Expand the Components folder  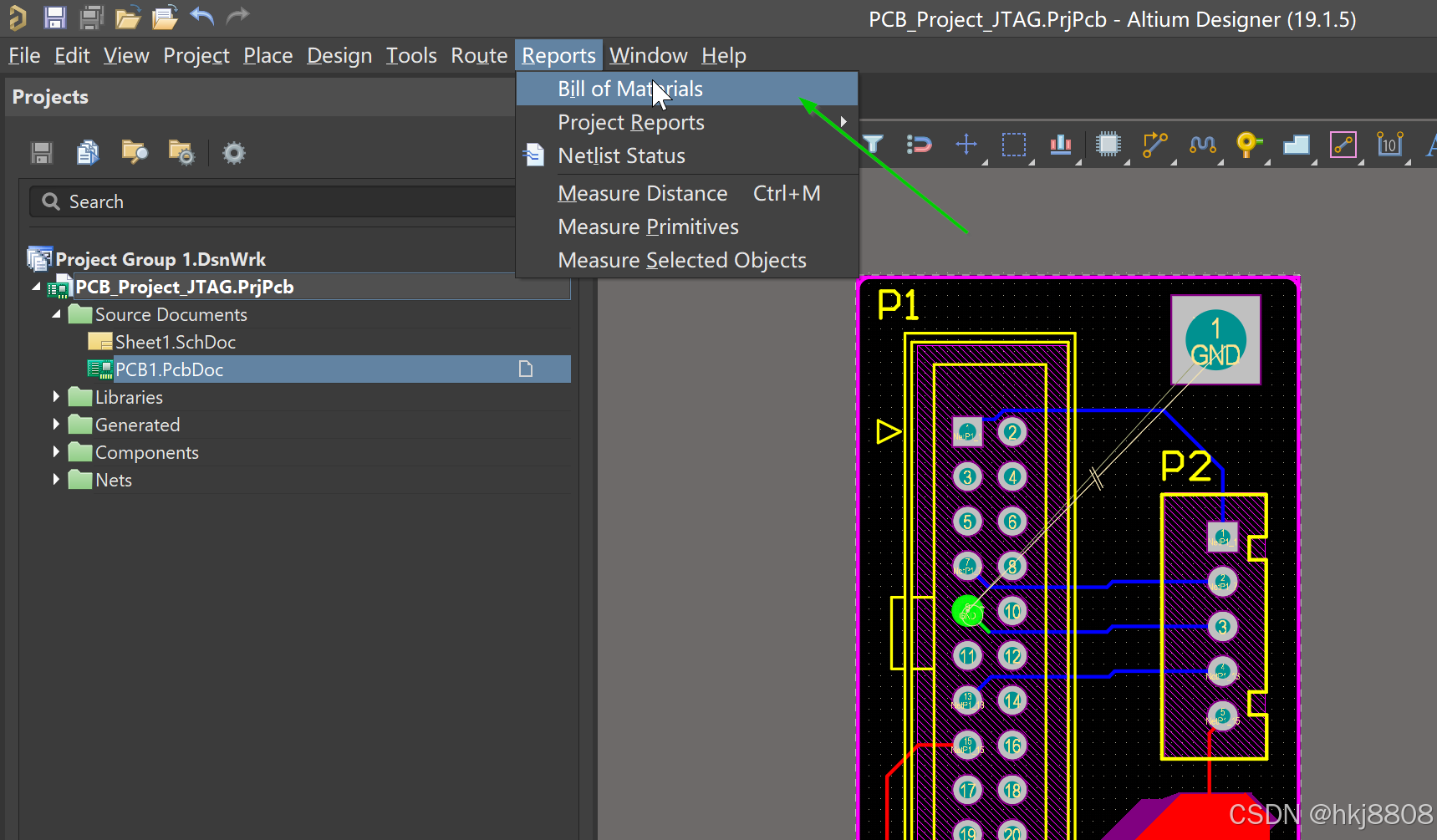click(56, 452)
